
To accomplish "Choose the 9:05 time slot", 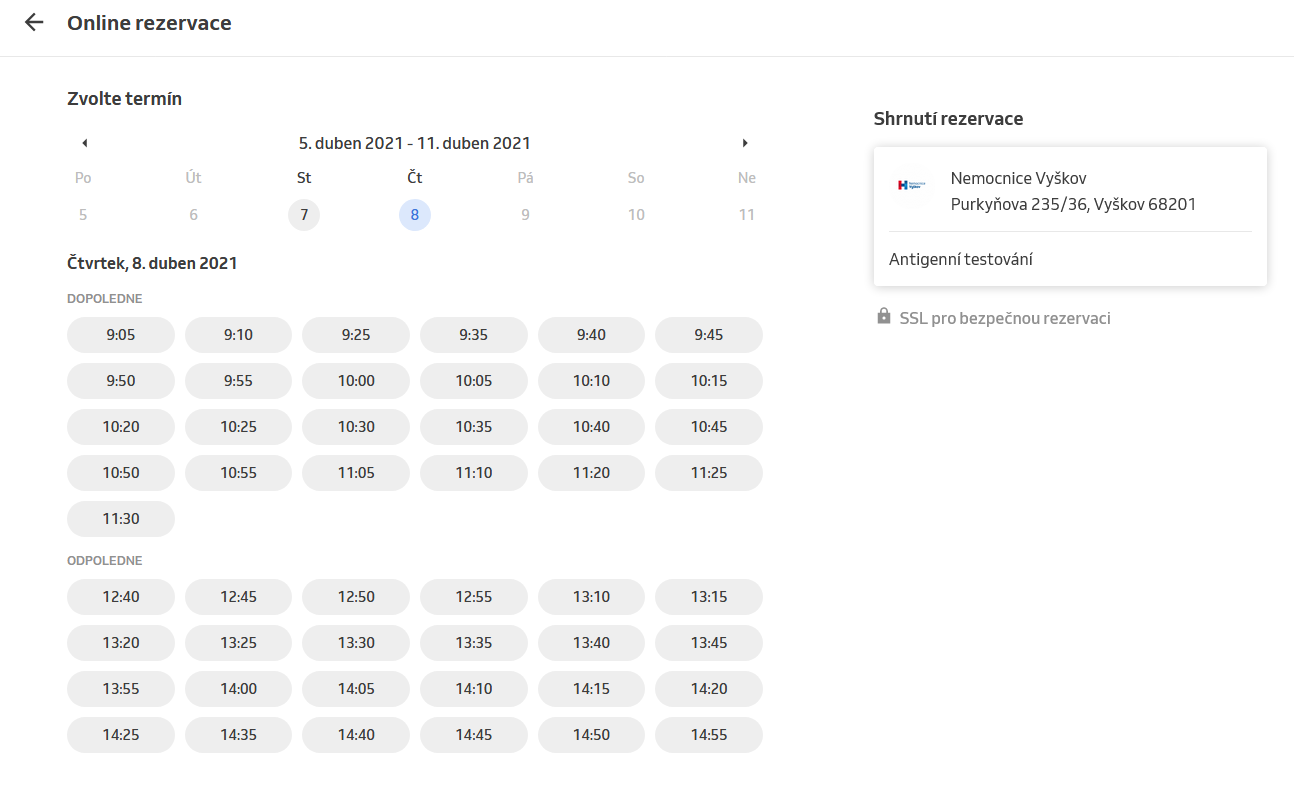I will pyautogui.click(x=121, y=335).
